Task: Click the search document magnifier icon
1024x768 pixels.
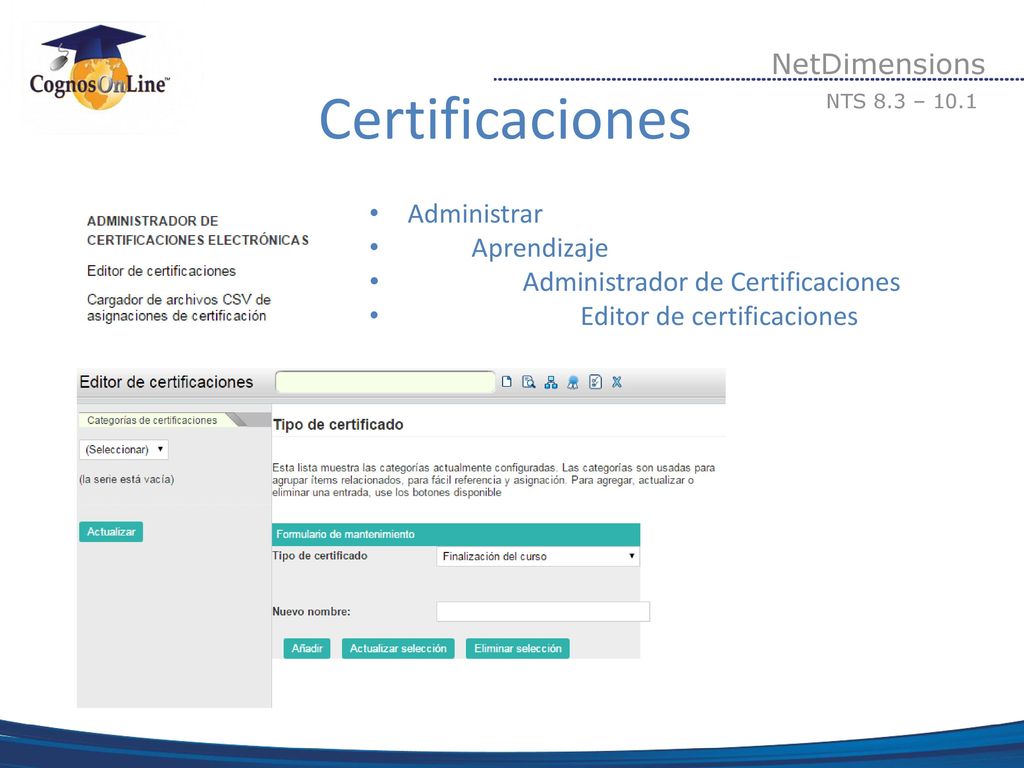Action: pos(529,382)
